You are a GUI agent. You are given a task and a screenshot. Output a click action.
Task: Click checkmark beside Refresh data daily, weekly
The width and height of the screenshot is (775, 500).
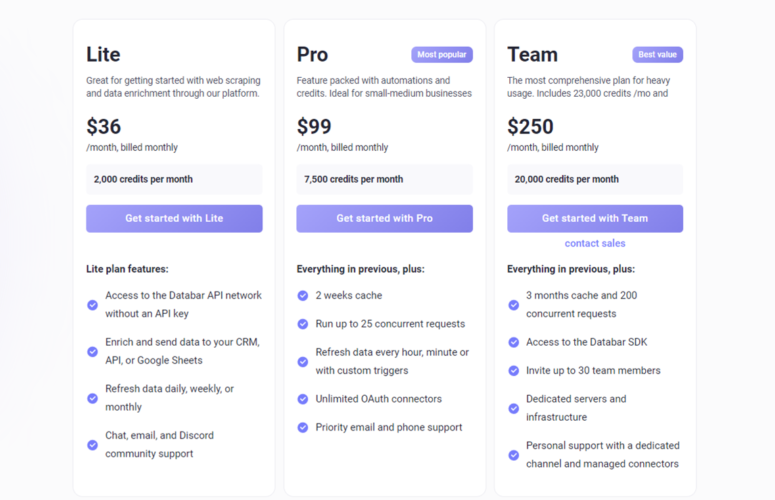click(x=92, y=398)
